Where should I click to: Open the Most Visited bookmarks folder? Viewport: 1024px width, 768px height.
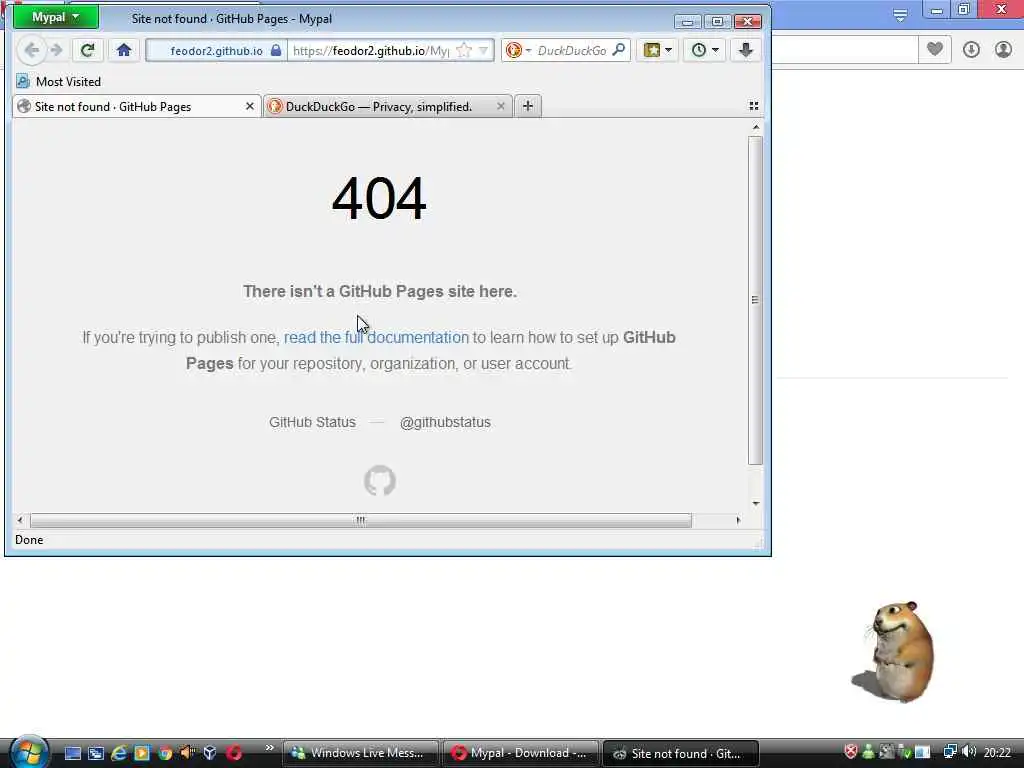(x=58, y=82)
